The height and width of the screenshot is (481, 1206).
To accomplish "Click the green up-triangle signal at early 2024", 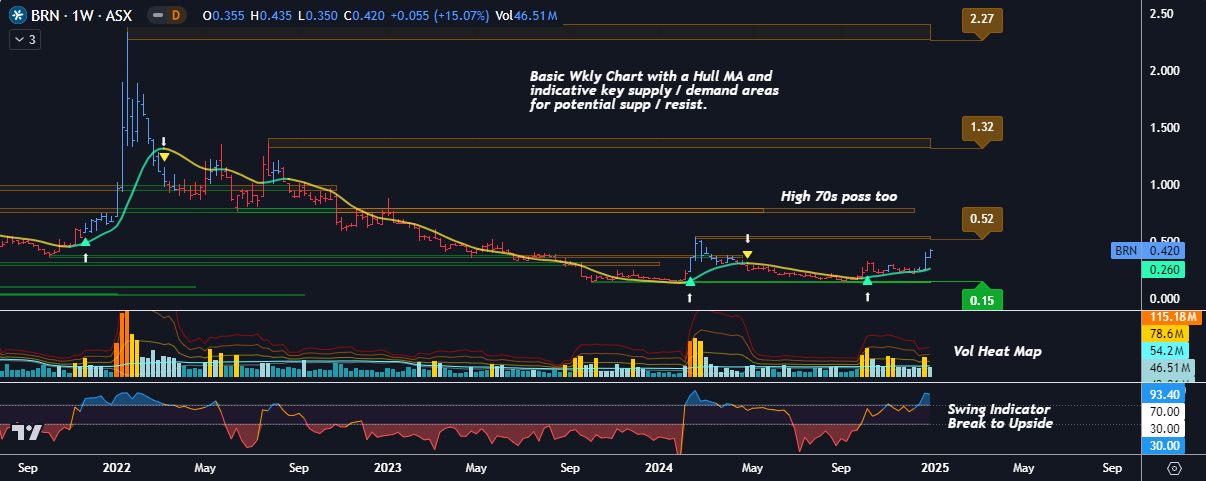I will (690, 283).
